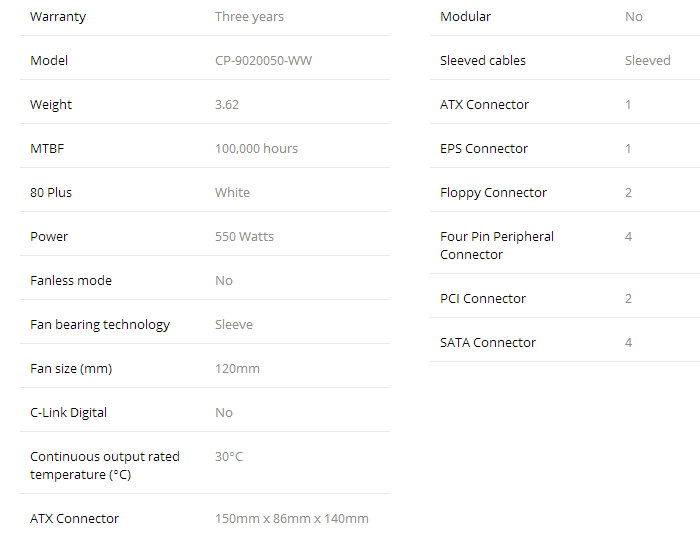Click the Continuous output rated temperature label

coord(104,465)
